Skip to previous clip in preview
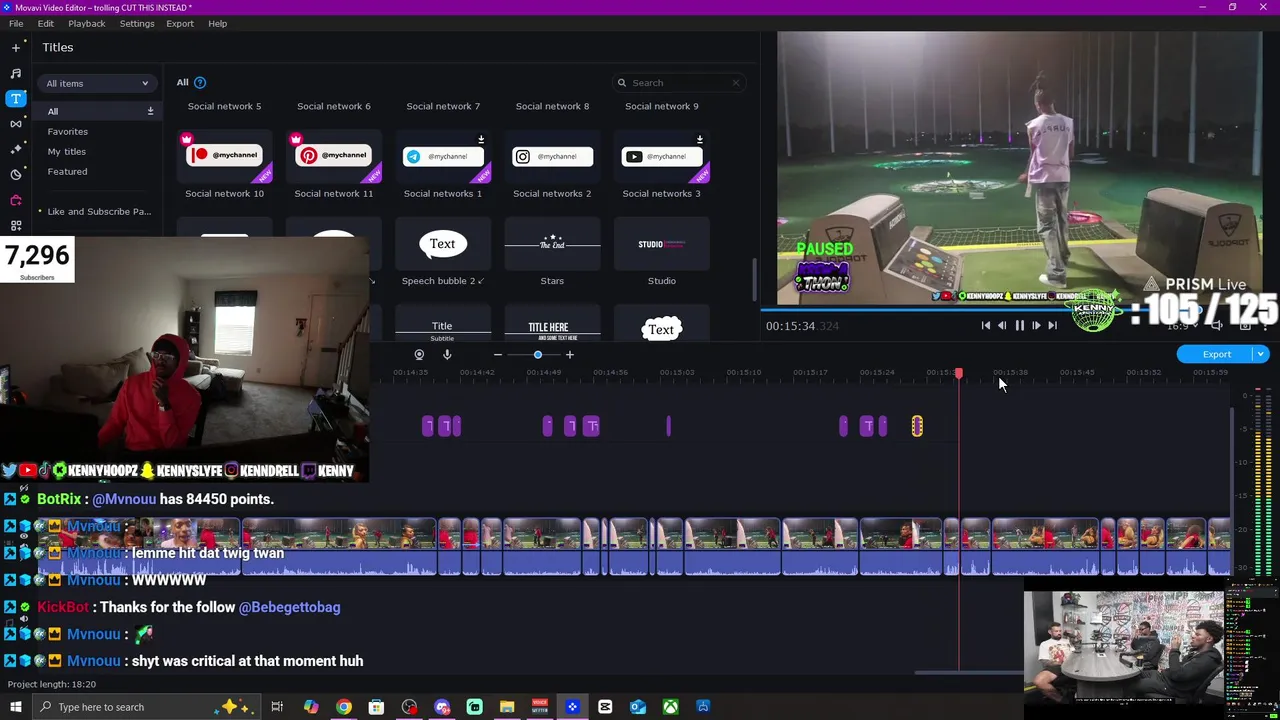 [985, 325]
